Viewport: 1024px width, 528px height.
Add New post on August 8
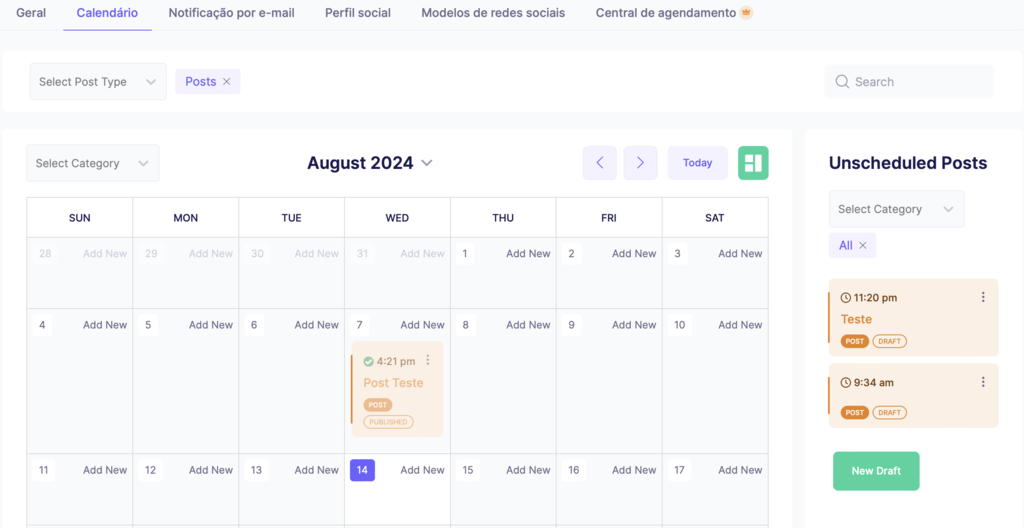pos(528,325)
